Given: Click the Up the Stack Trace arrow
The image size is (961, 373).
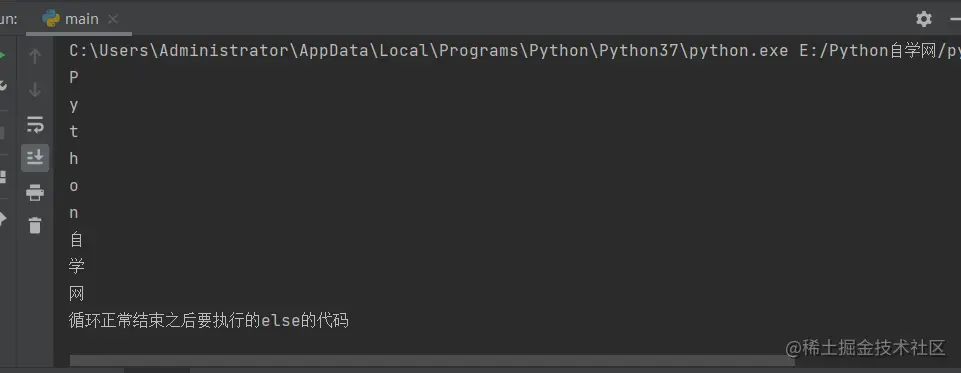Looking at the screenshot, I should pos(35,56).
